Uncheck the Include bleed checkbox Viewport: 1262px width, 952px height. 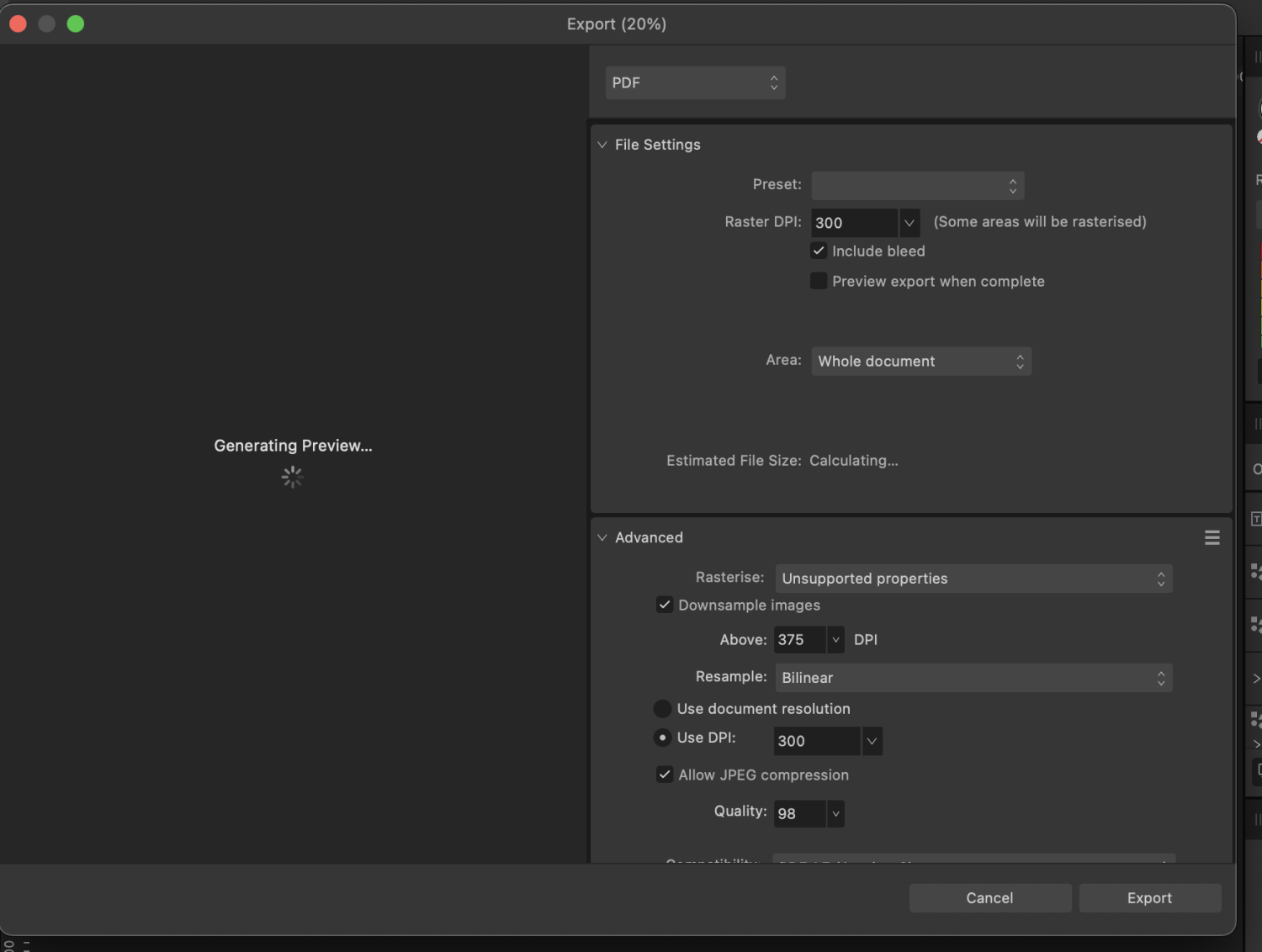(x=819, y=251)
